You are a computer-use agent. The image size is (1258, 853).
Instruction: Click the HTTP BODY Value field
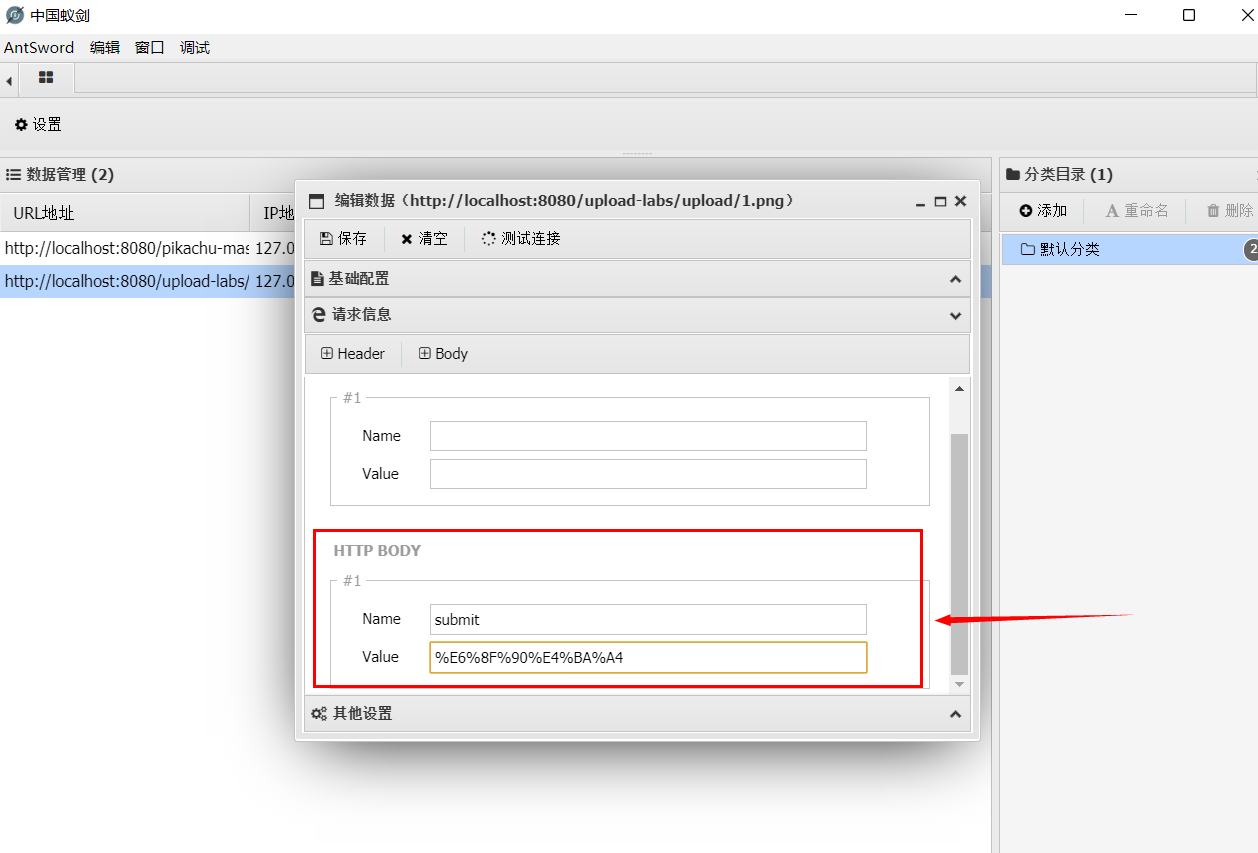tap(648, 657)
